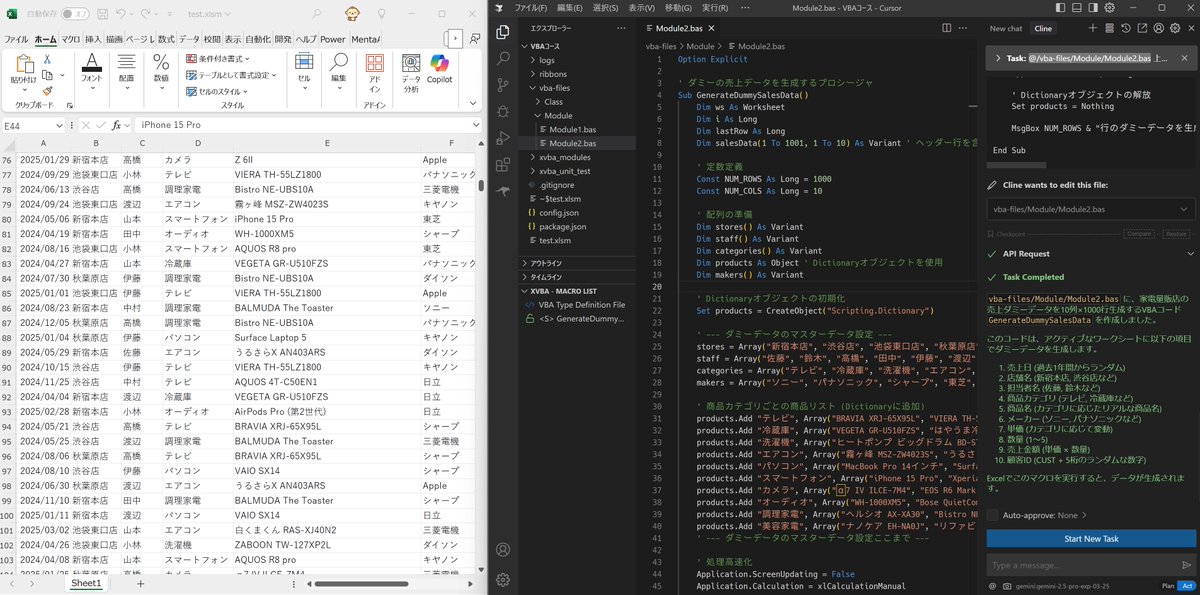The height and width of the screenshot is (595, 1200).
Task: Click the Format Painter brush icon
Action: click(x=47, y=90)
